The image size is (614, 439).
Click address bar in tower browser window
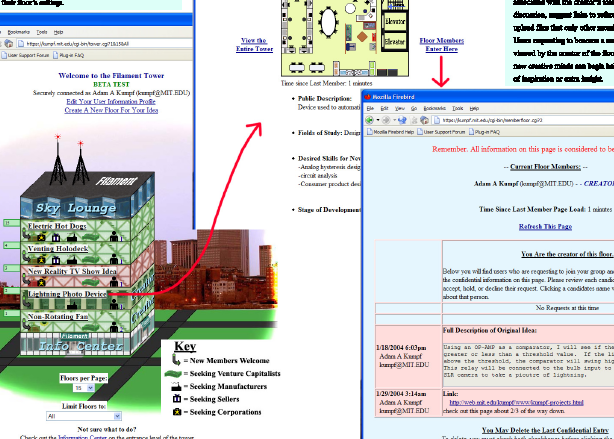pos(105,43)
